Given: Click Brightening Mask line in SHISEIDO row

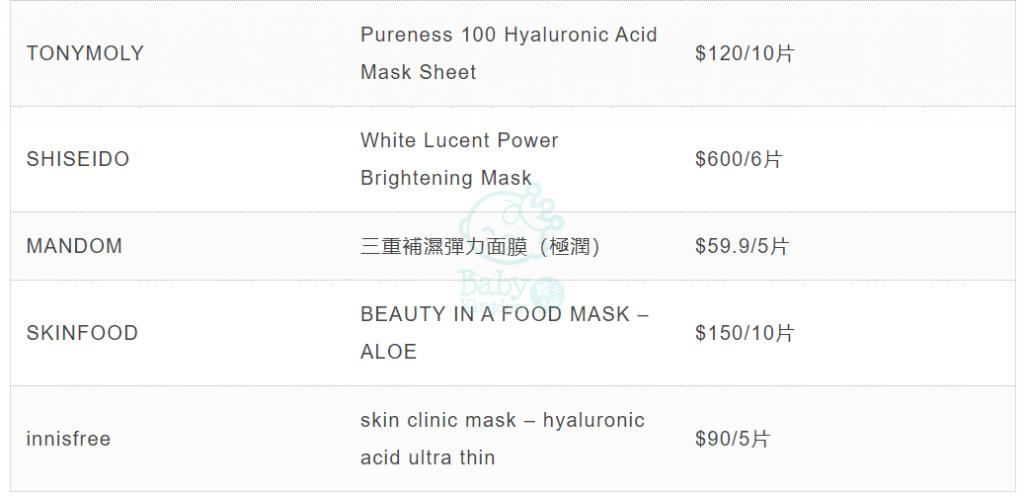Looking at the screenshot, I should 446,178.
